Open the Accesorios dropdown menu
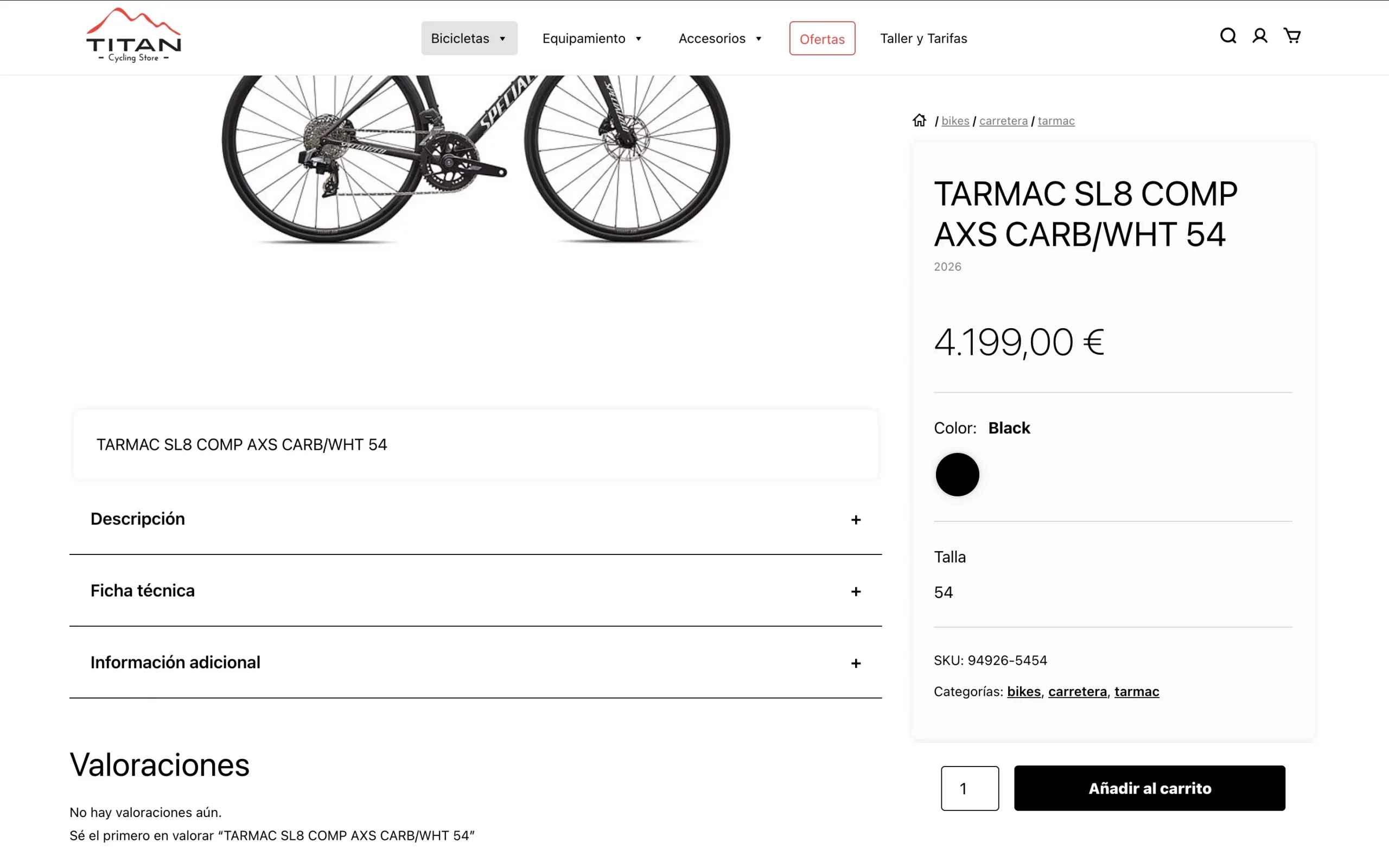This screenshot has height=868, width=1389. coord(720,39)
